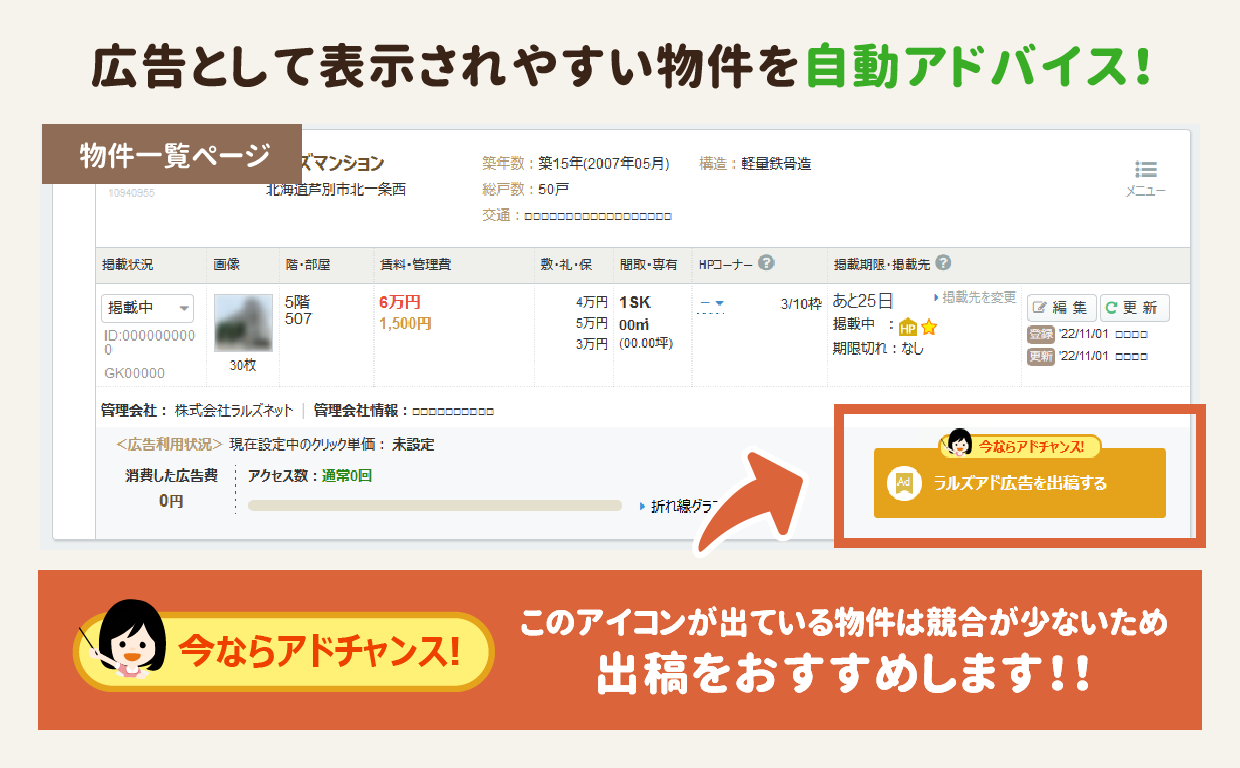1240x768 pixels.
Task: Click the large yellow 今ならアドチャンス! banner
Action: [x=285, y=652]
